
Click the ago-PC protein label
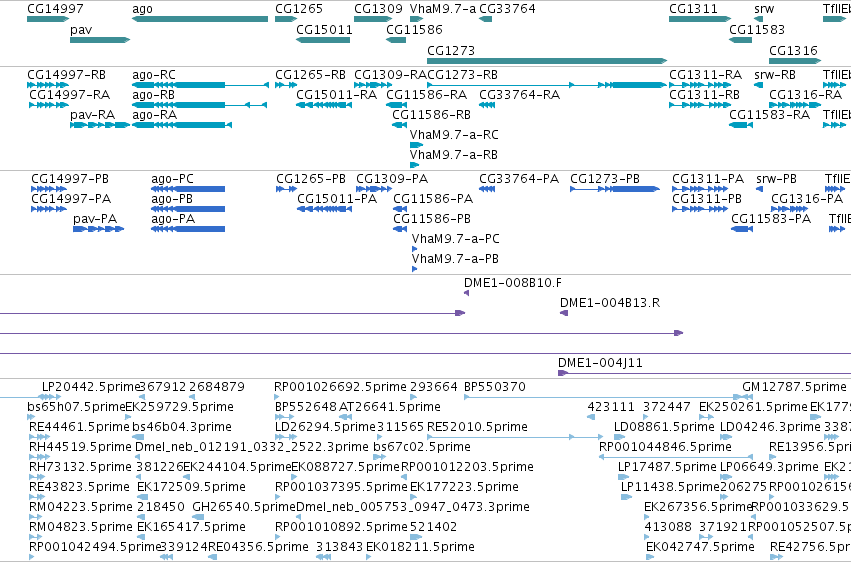pos(172,178)
